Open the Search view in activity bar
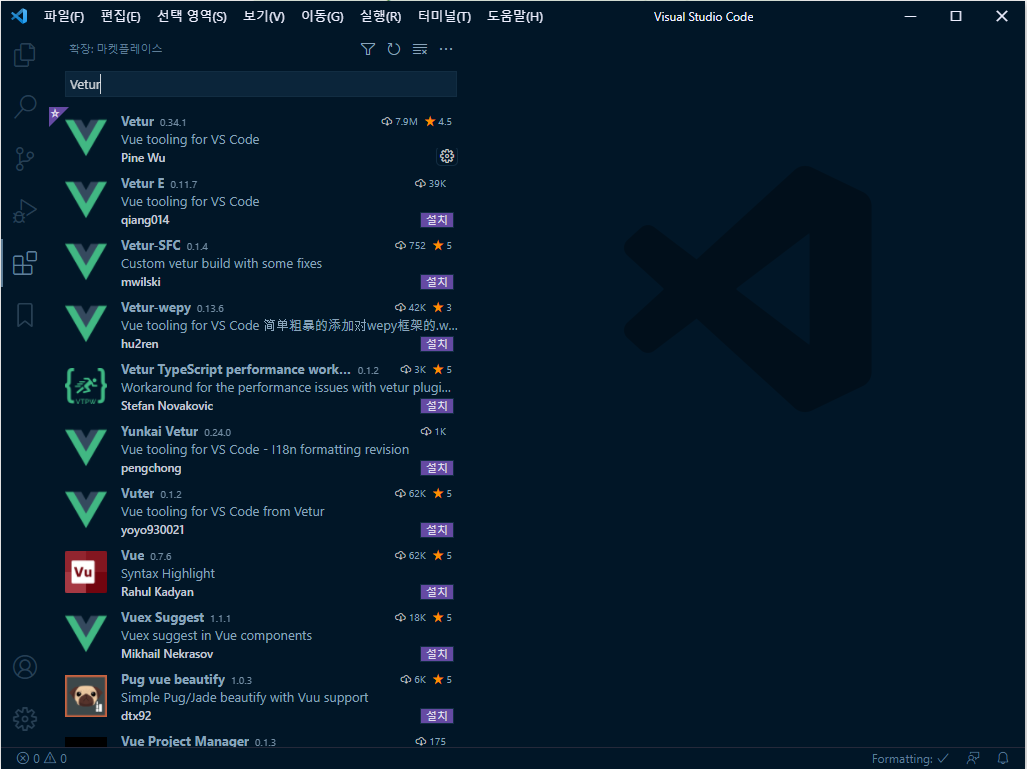This screenshot has height=769, width=1027. click(25, 106)
